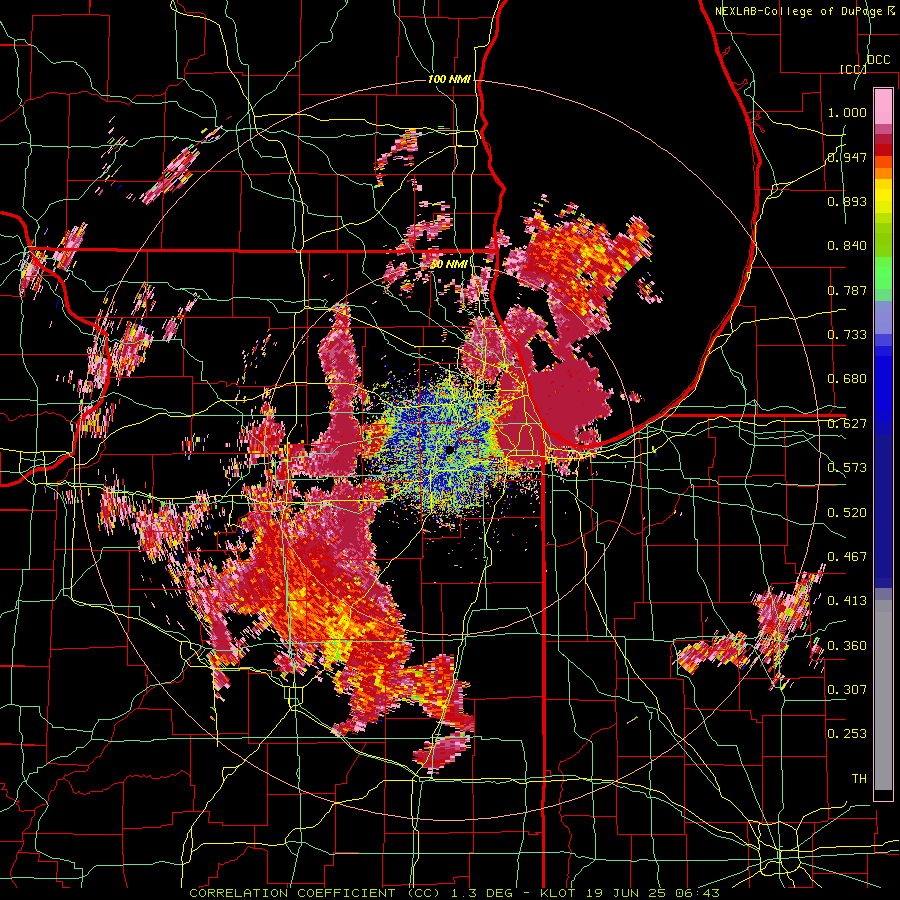Viewport: 900px width, 900px height.
Task: Click the 0.253 scale value
Action: click(x=847, y=734)
